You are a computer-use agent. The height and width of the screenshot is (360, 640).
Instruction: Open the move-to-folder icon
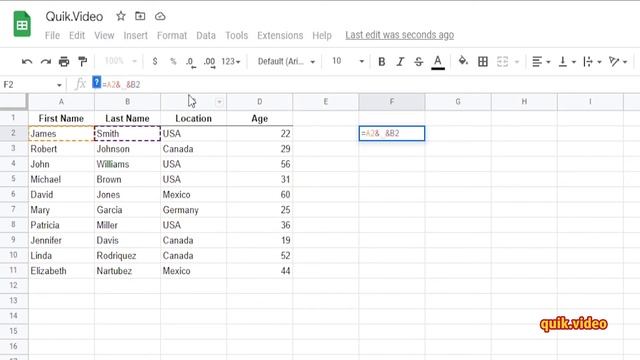pyautogui.click(x=140, y=16)
